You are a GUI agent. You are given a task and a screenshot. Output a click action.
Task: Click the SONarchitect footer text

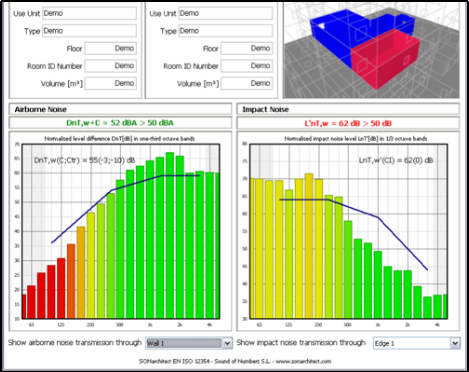235,361
